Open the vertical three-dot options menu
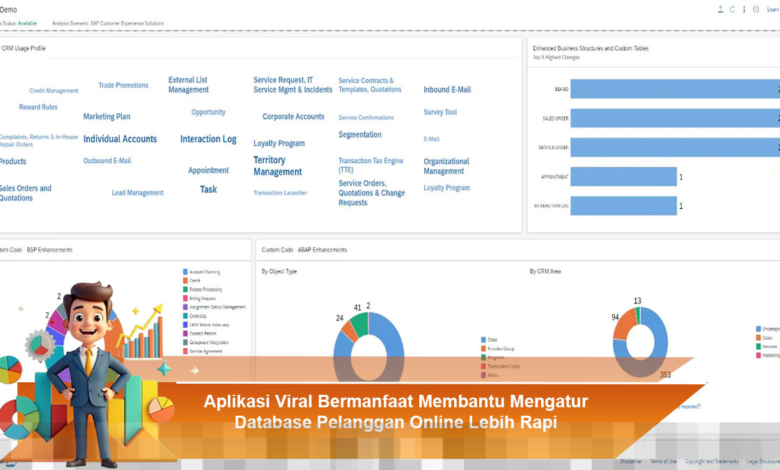Screen dimensions: 780x470 (744, 9)
